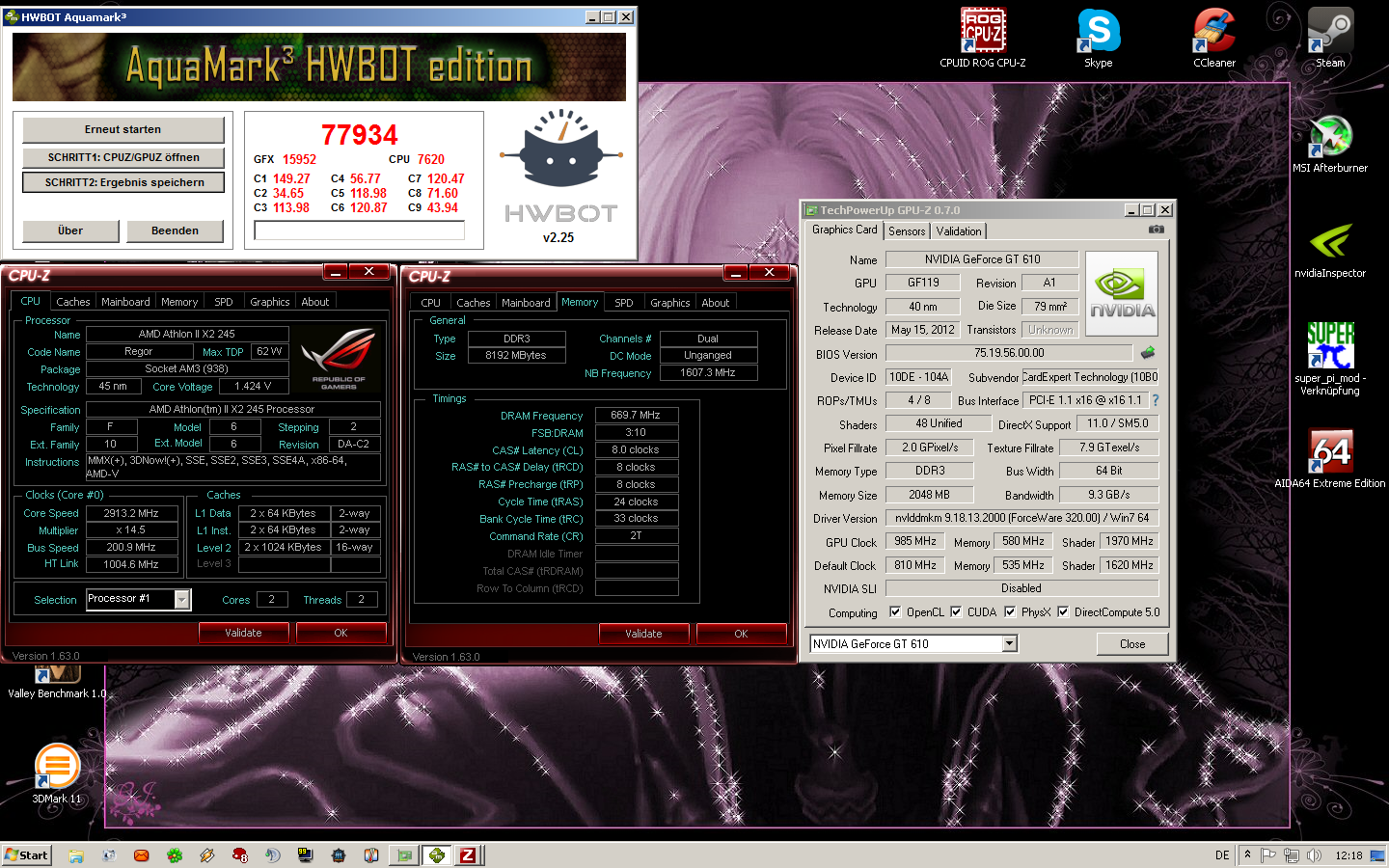Open Processor #1 selection dropdown
1389x868 pixels.
point(181,600)
